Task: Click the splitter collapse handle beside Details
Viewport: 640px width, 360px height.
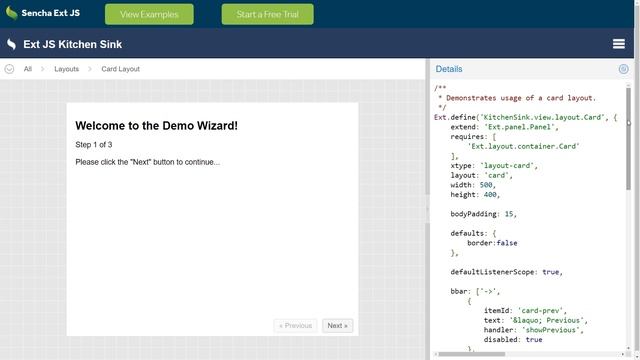Action: [428, 210]
